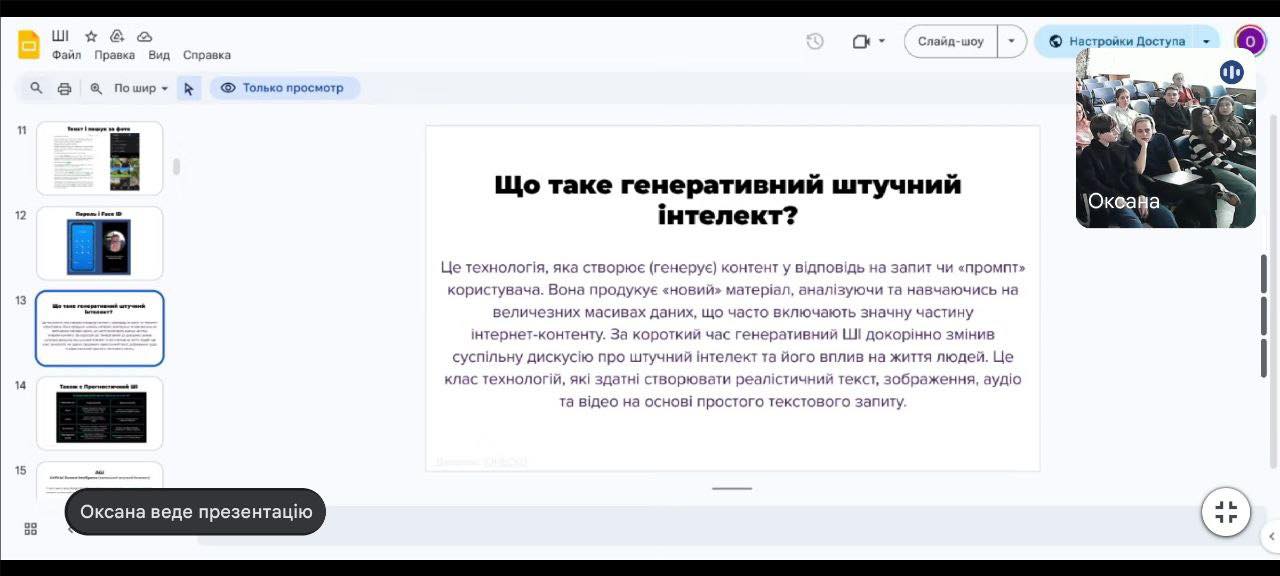Image resolution: width=1280 pixels, height=576 pixels.
Task: Click the 'Только просмотр' view-only mode pill
Action: coord(284,88)
